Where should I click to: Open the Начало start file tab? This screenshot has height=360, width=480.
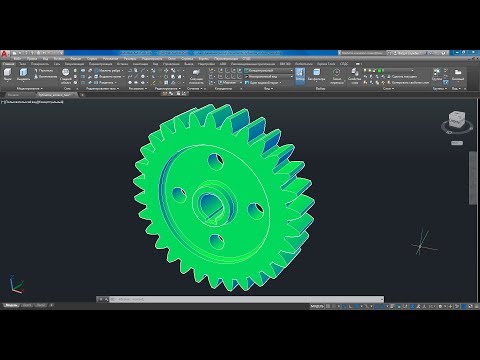tap(14, 95)
